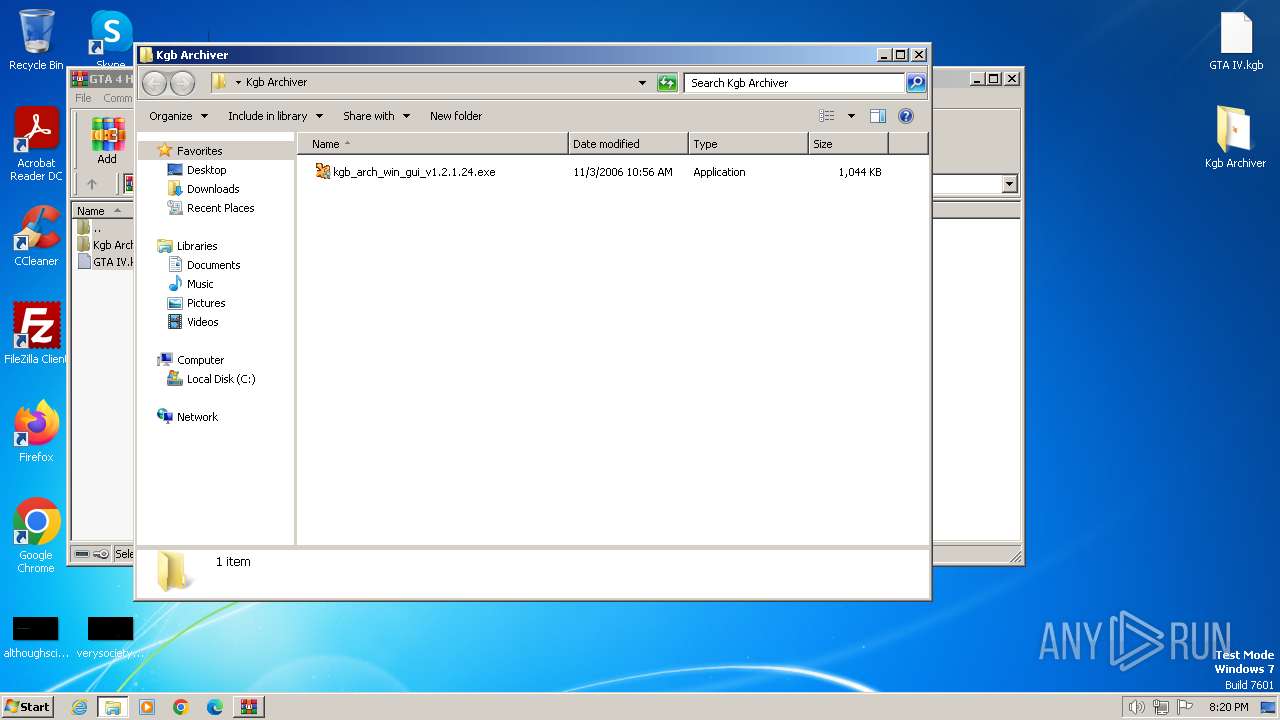
Task: Open Windows Media Player taskbar icon
Action: pyautogui.click(x=147, y=707)
